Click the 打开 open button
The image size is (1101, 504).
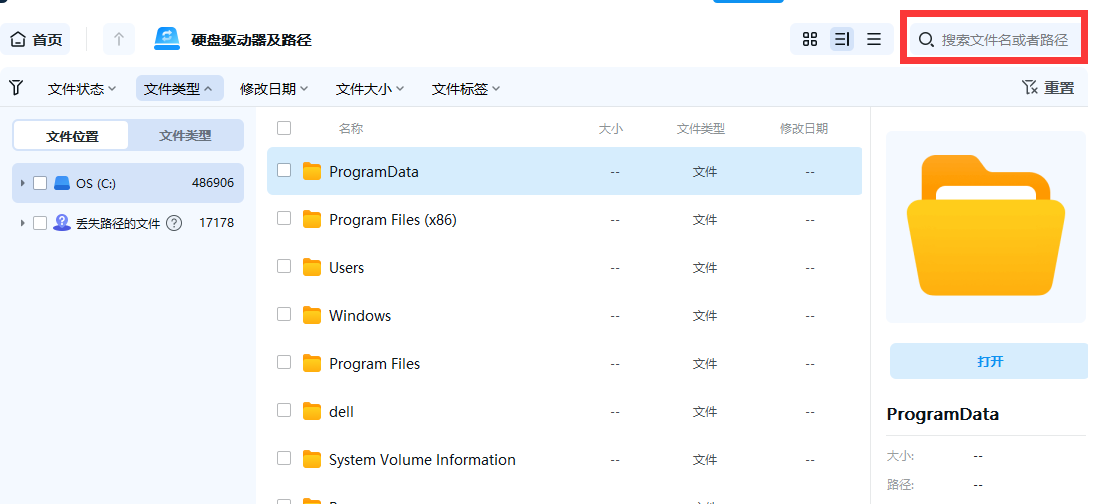(x=990, y=362)
